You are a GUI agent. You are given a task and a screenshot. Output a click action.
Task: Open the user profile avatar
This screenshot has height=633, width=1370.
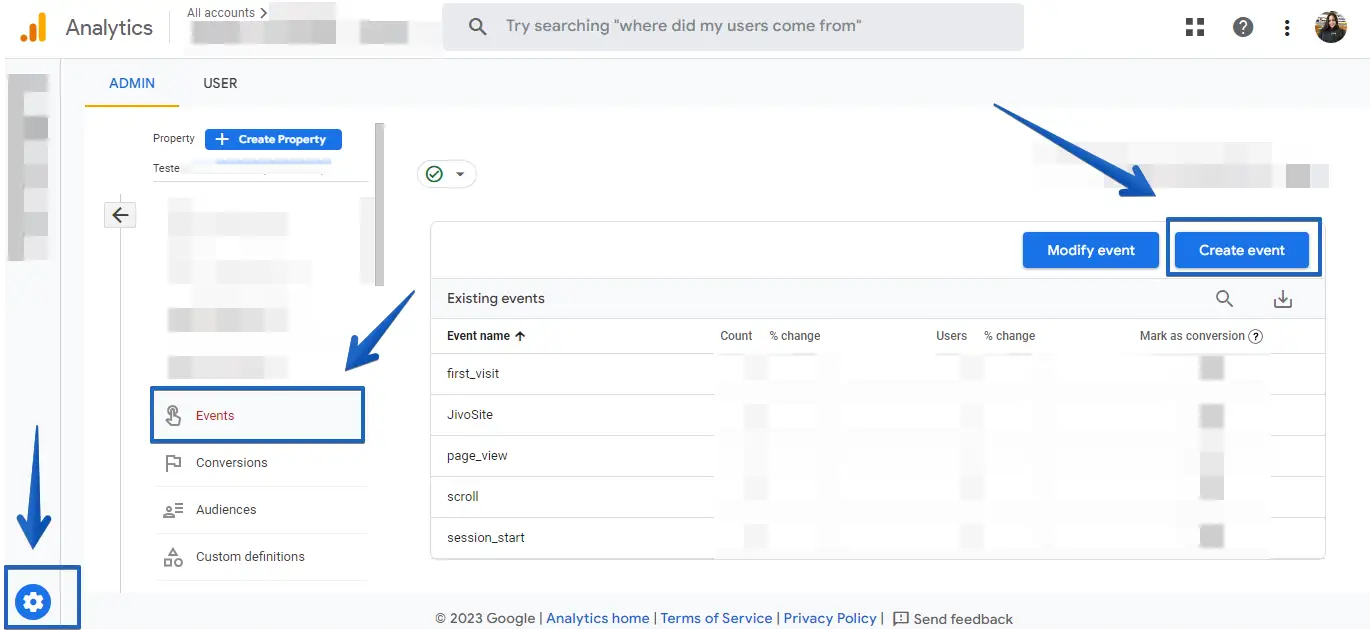[x=1330, y=27]
